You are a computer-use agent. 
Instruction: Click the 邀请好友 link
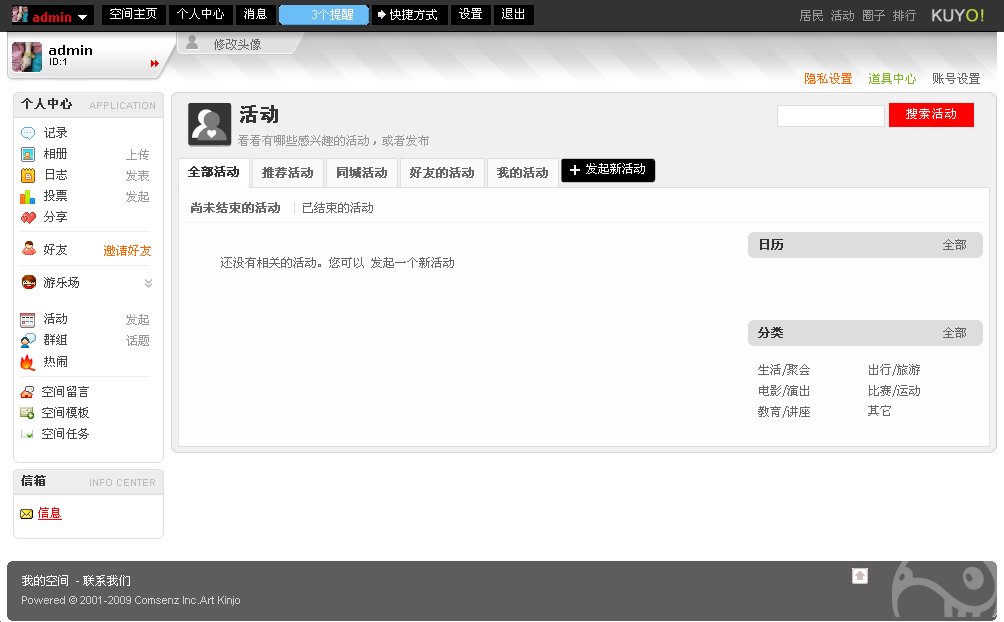127,251
